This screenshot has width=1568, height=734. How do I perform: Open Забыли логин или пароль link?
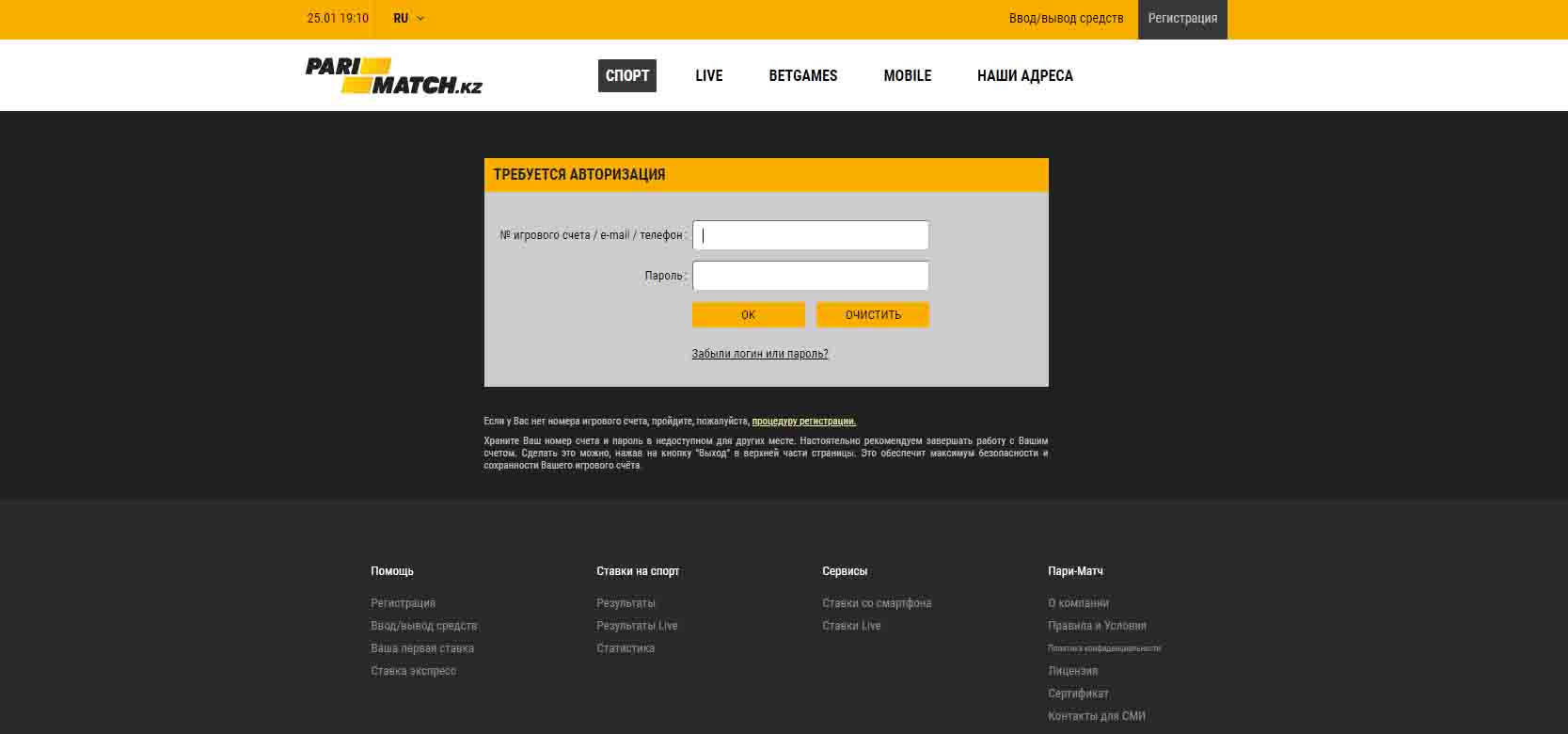tap(760, 354)
